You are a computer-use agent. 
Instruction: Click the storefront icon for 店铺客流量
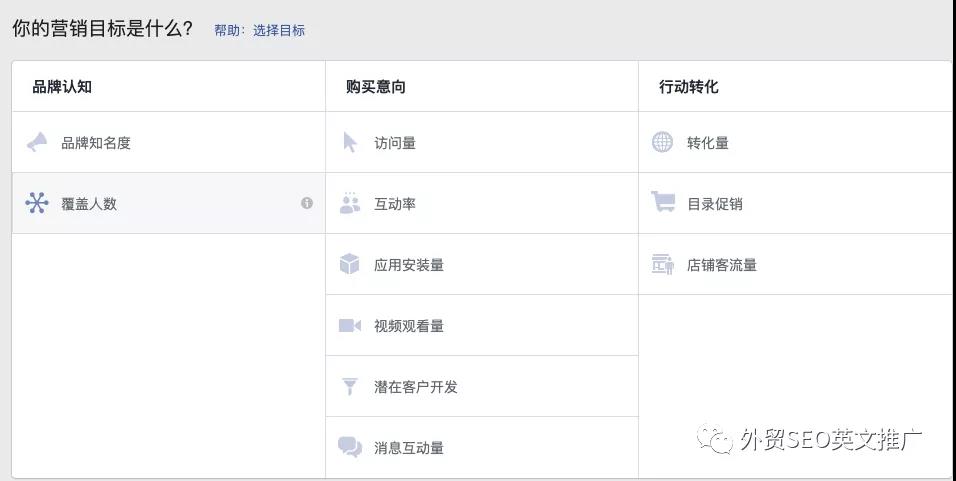point(663,264)
